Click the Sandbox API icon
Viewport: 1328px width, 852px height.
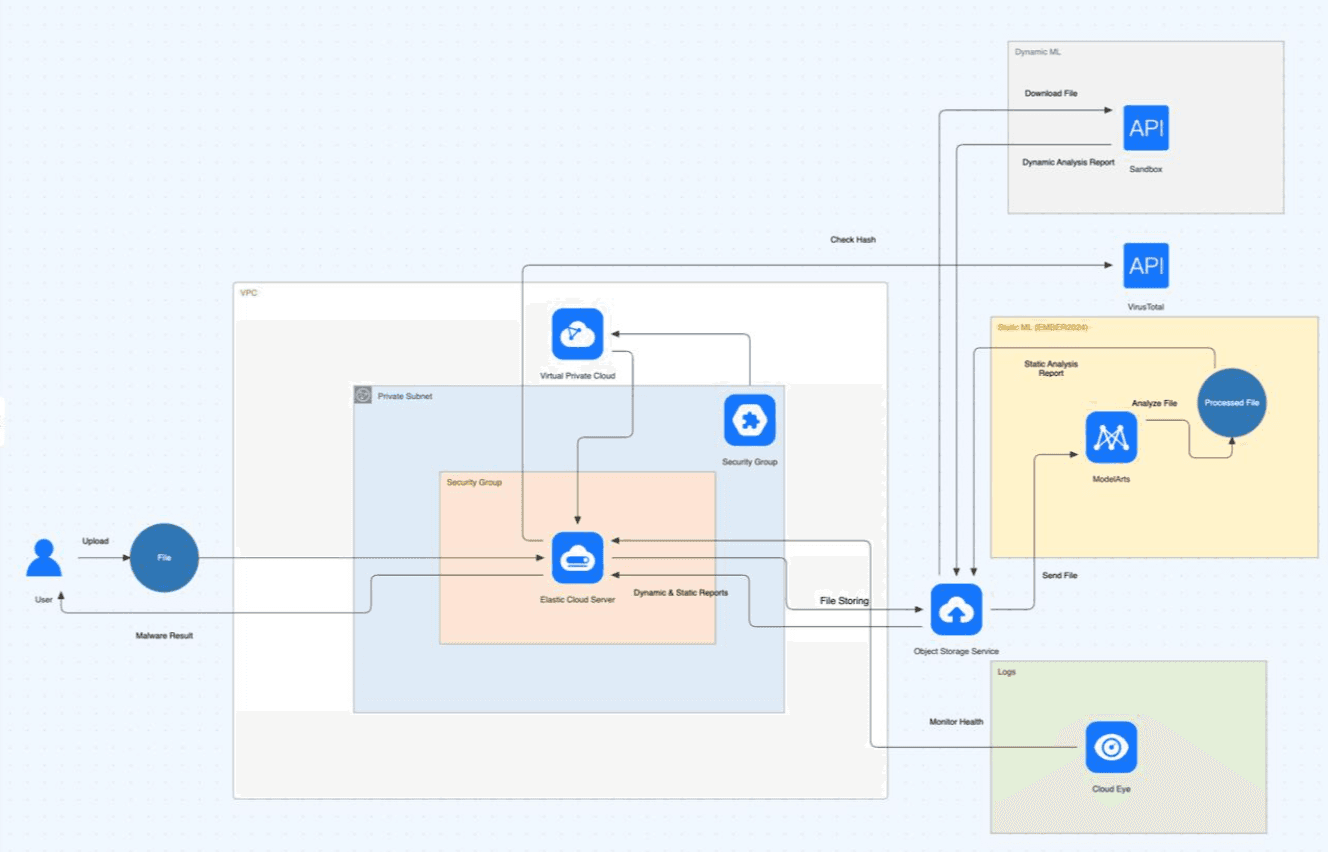[1146, 128]
